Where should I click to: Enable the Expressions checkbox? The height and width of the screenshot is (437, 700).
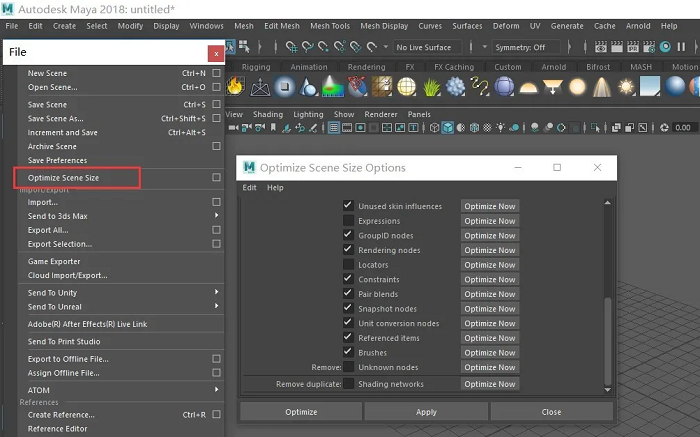click(x=348, y=221)
